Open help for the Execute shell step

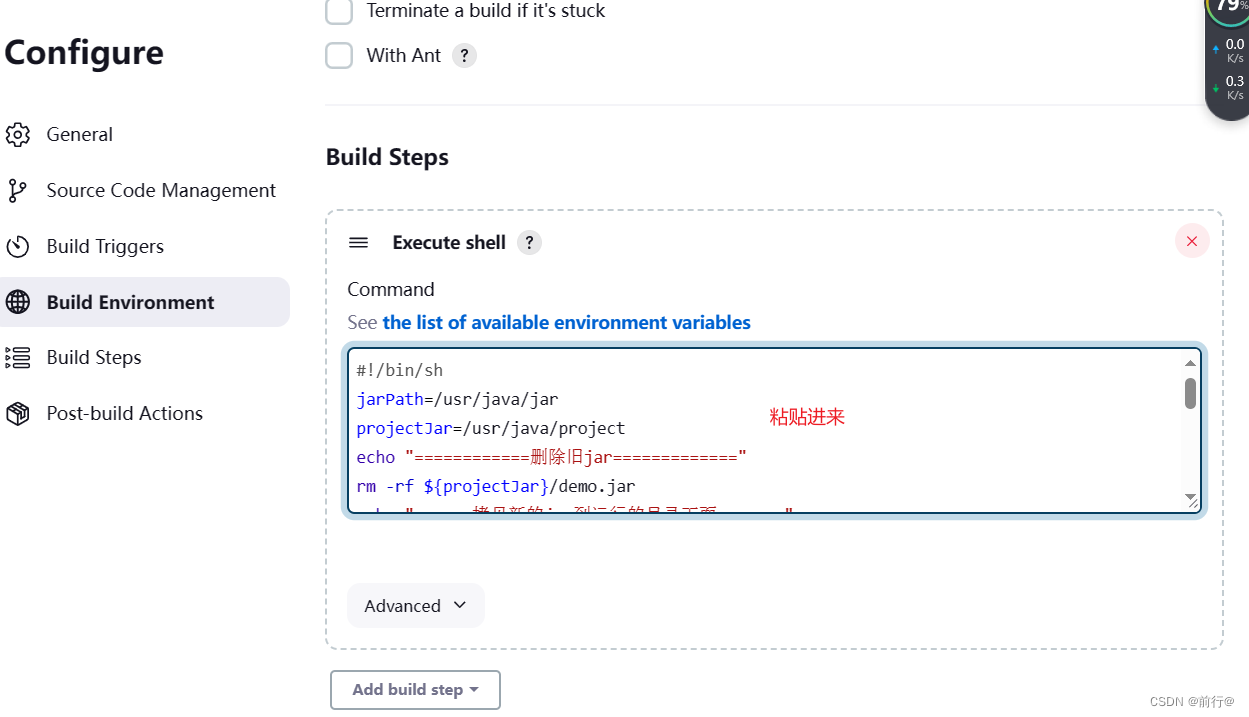(x=528, y=242)
